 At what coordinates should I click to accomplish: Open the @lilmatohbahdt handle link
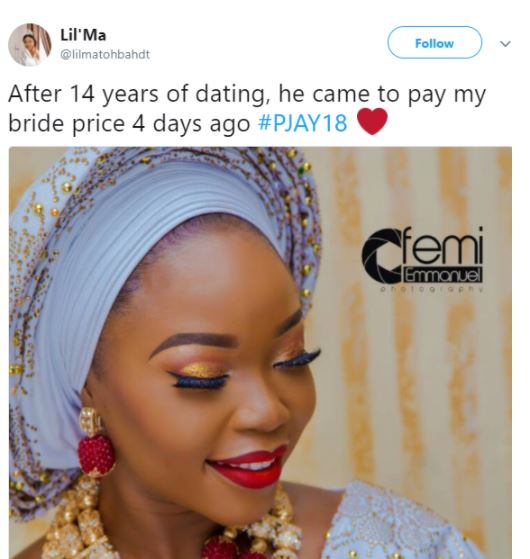pos(105,54)
